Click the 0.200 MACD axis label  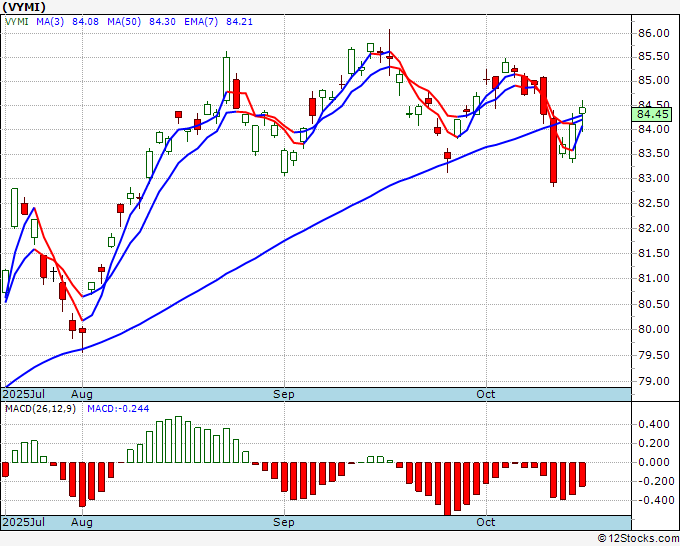pyautogui.click(x=654, y=443)
